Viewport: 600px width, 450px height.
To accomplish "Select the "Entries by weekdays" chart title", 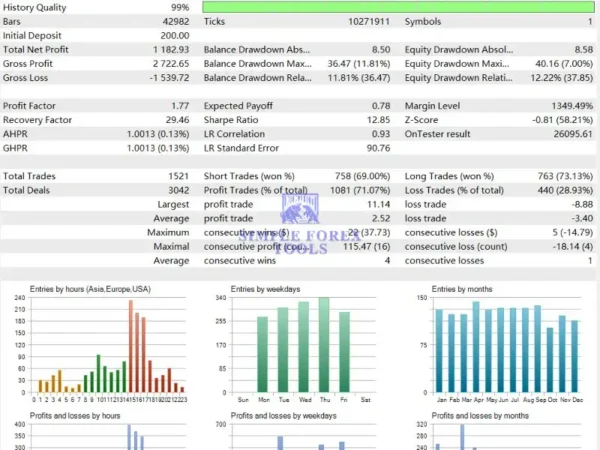I will 265,289.
